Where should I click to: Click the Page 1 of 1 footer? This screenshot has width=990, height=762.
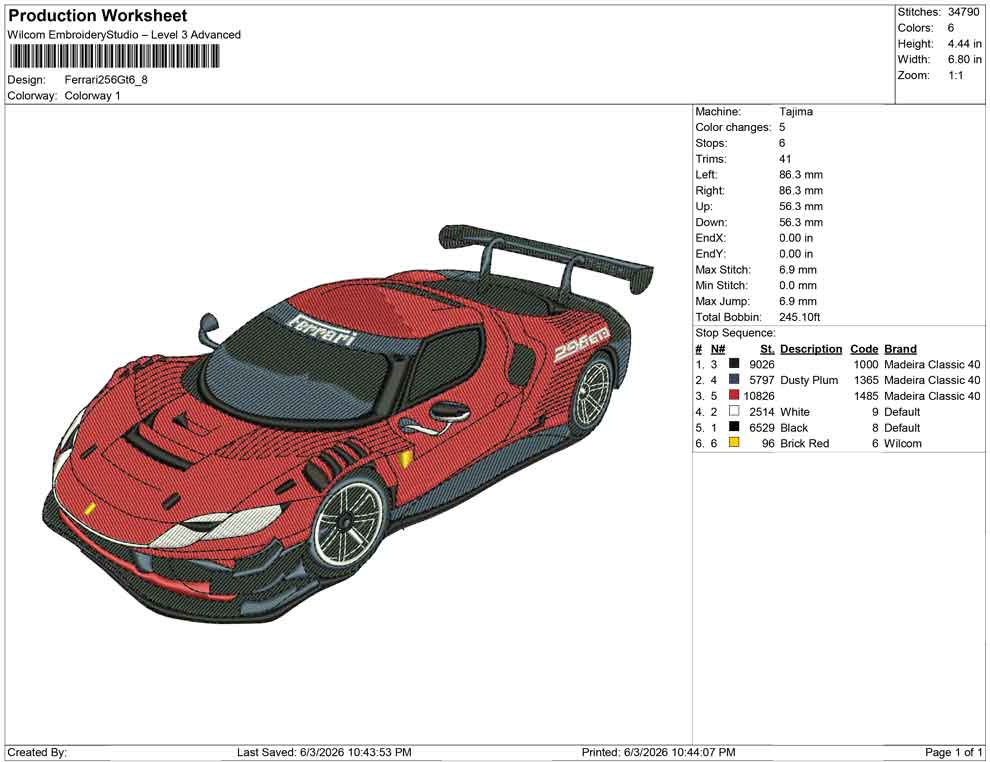tap(953, 752)
